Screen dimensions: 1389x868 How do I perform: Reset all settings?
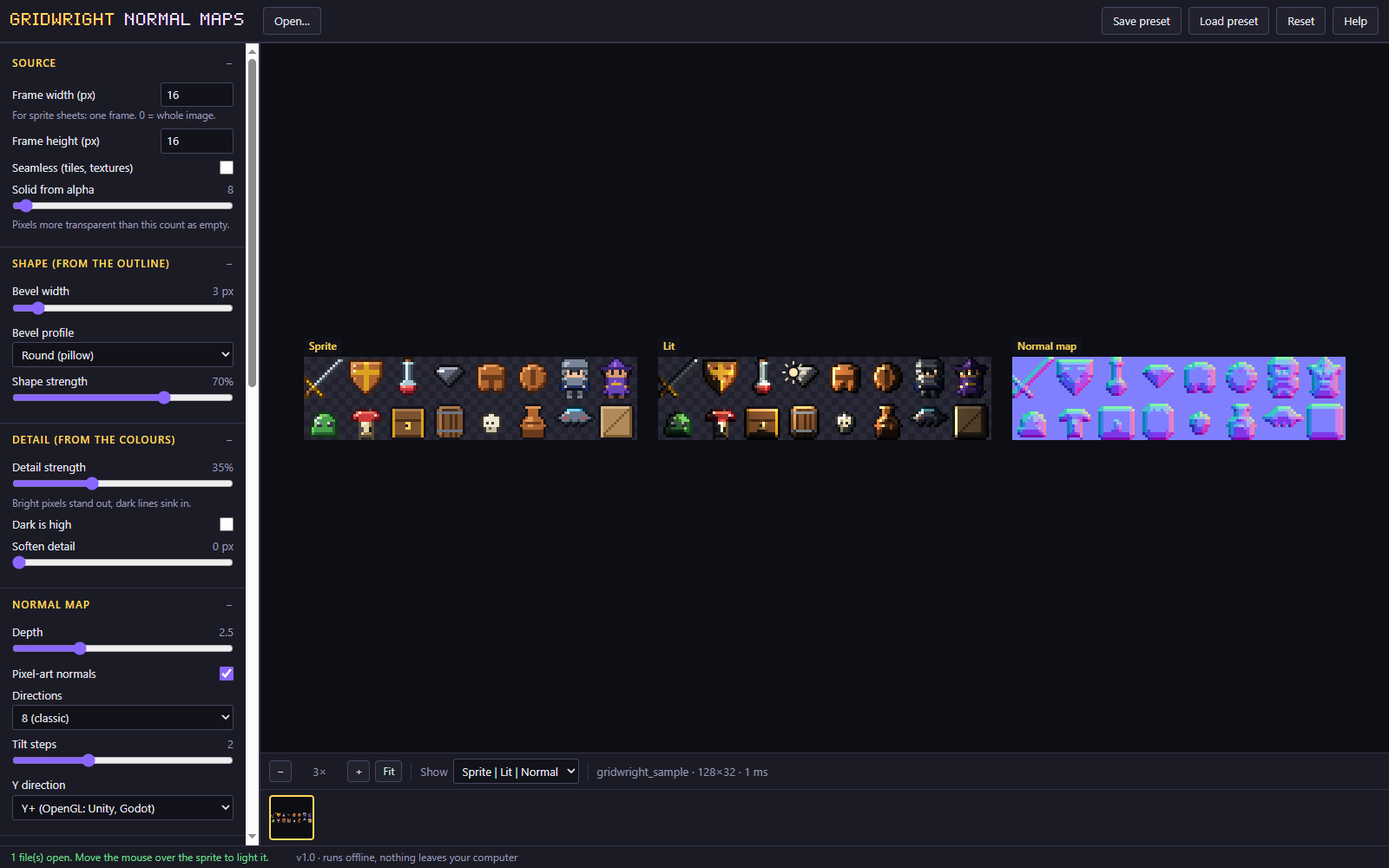coord(1300,21)
